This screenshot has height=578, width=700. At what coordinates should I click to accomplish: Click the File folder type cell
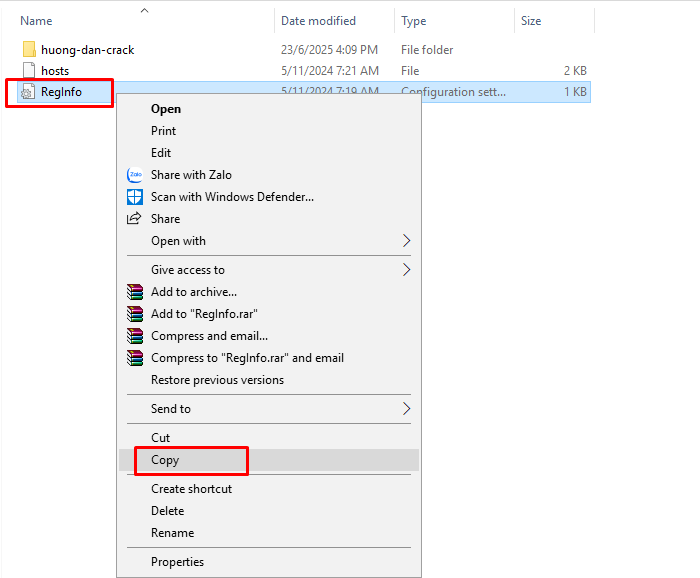pos(427,50)
